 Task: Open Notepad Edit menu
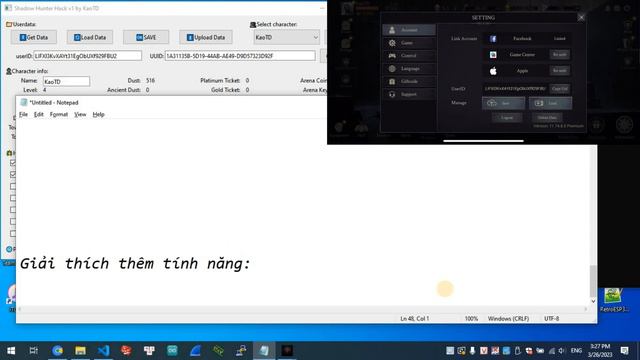tap(38, 114)
